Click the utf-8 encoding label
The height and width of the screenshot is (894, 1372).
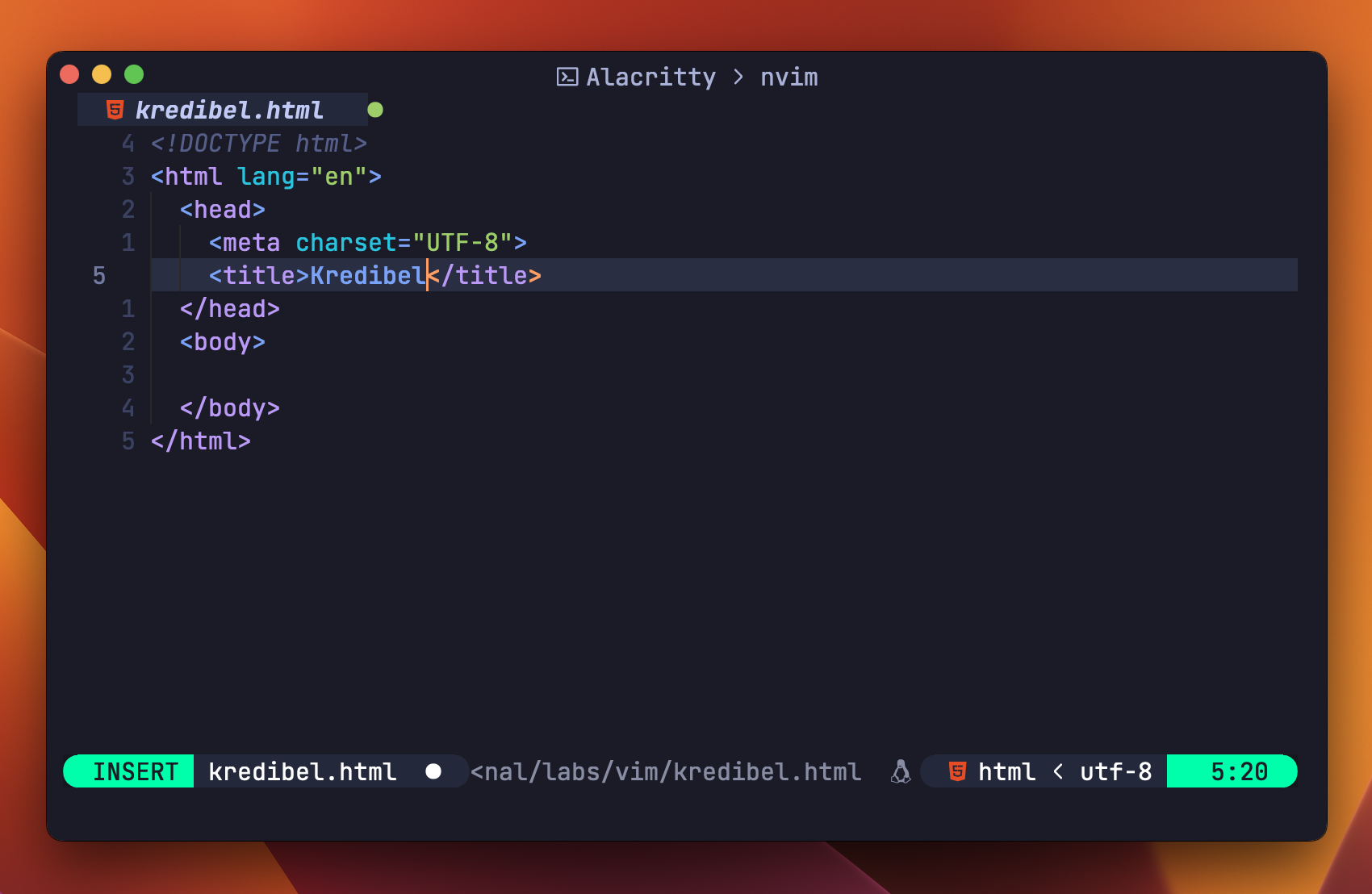coord(1117,771)
